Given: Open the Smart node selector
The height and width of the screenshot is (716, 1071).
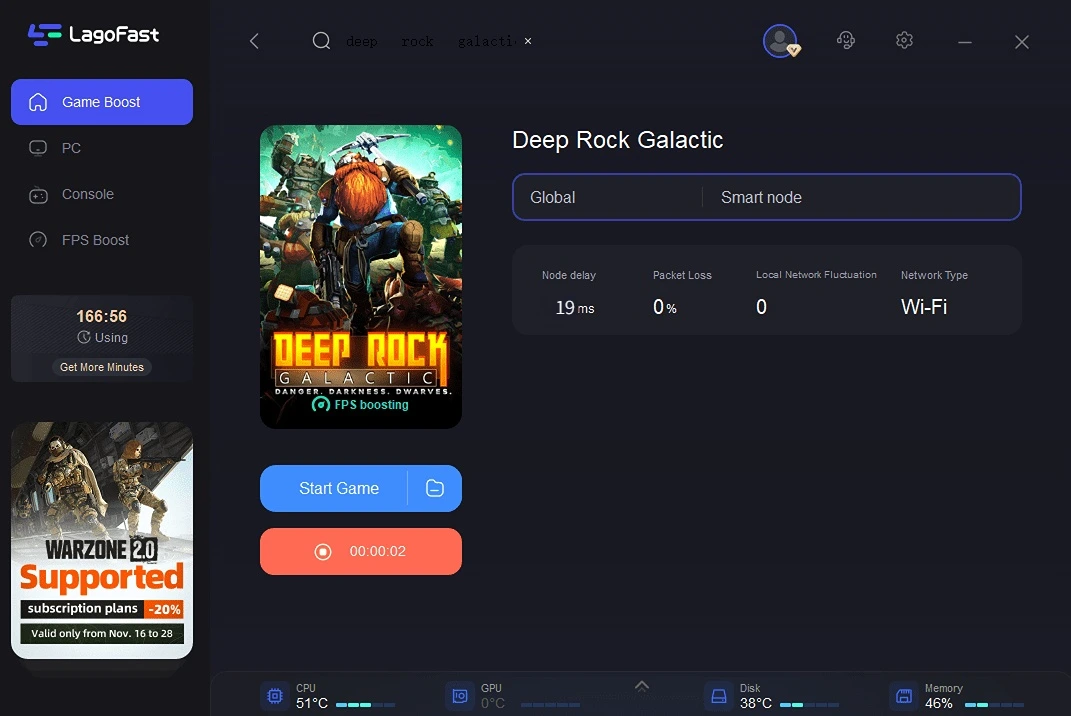Looking at the screenshot, I should pyautogui.click(x=861, y=197).
